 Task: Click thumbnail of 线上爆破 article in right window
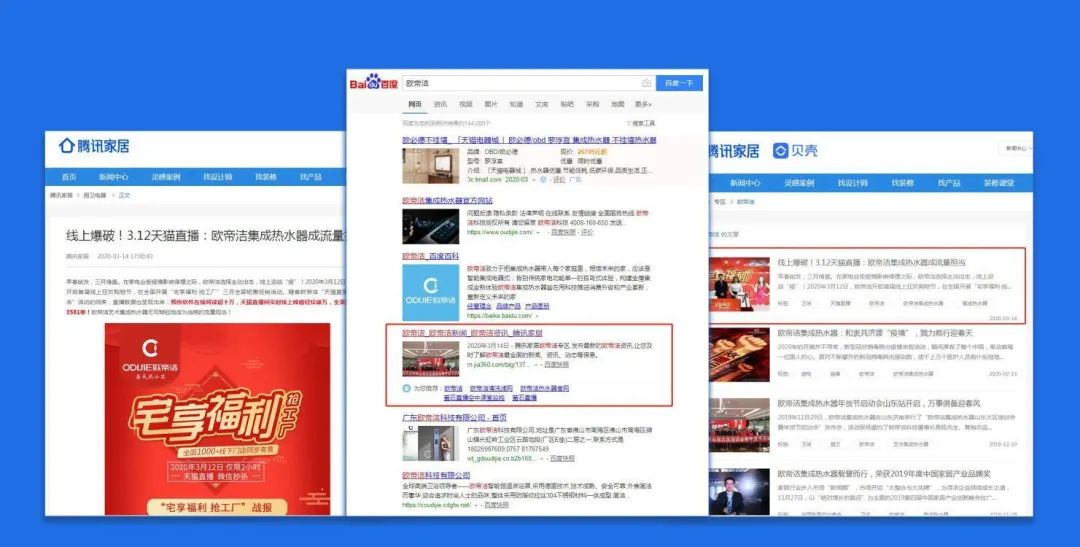[x=739, y=285]
